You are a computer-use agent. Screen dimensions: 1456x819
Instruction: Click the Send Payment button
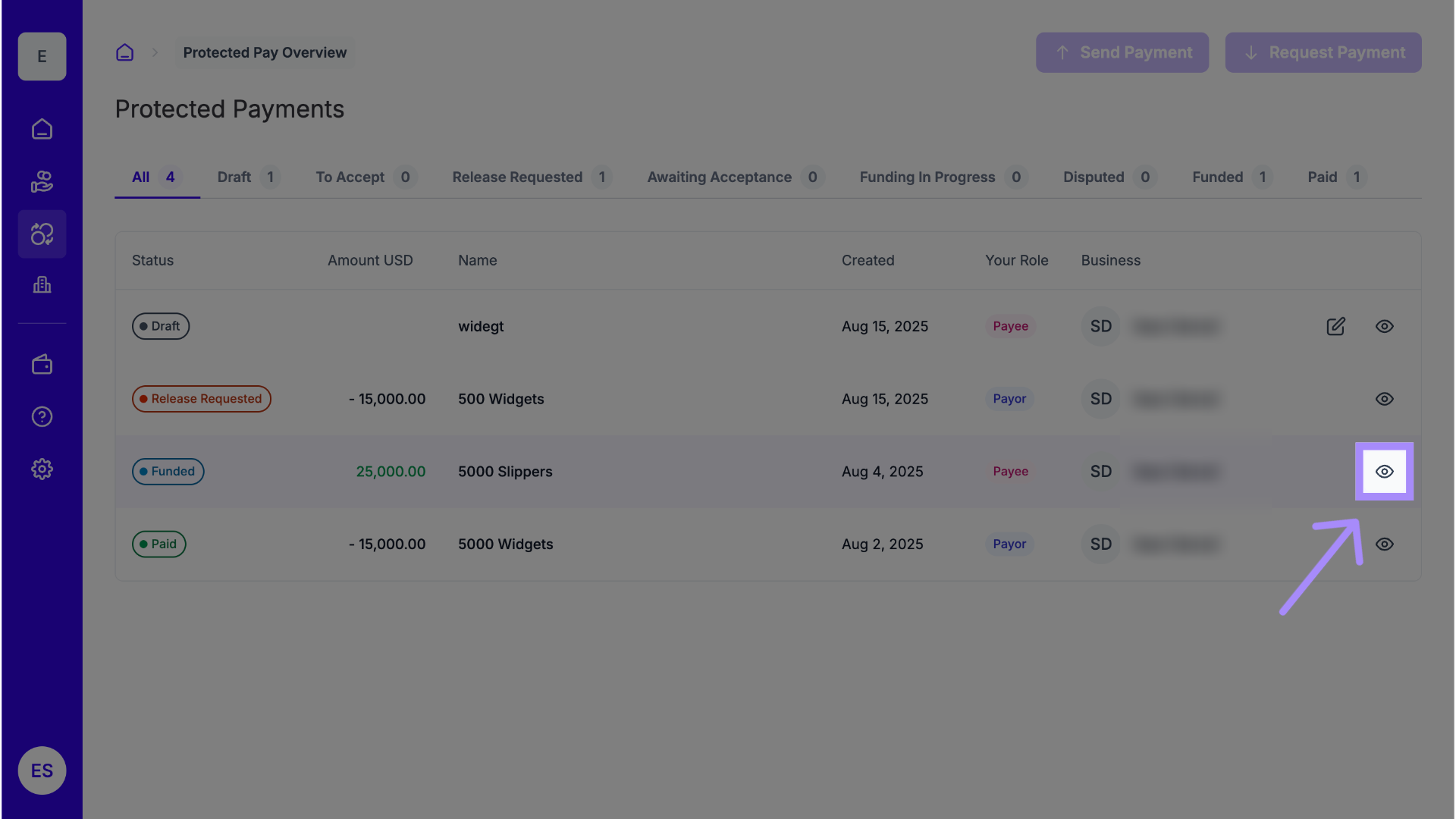pyautogui.click(x=1122, y=52)
